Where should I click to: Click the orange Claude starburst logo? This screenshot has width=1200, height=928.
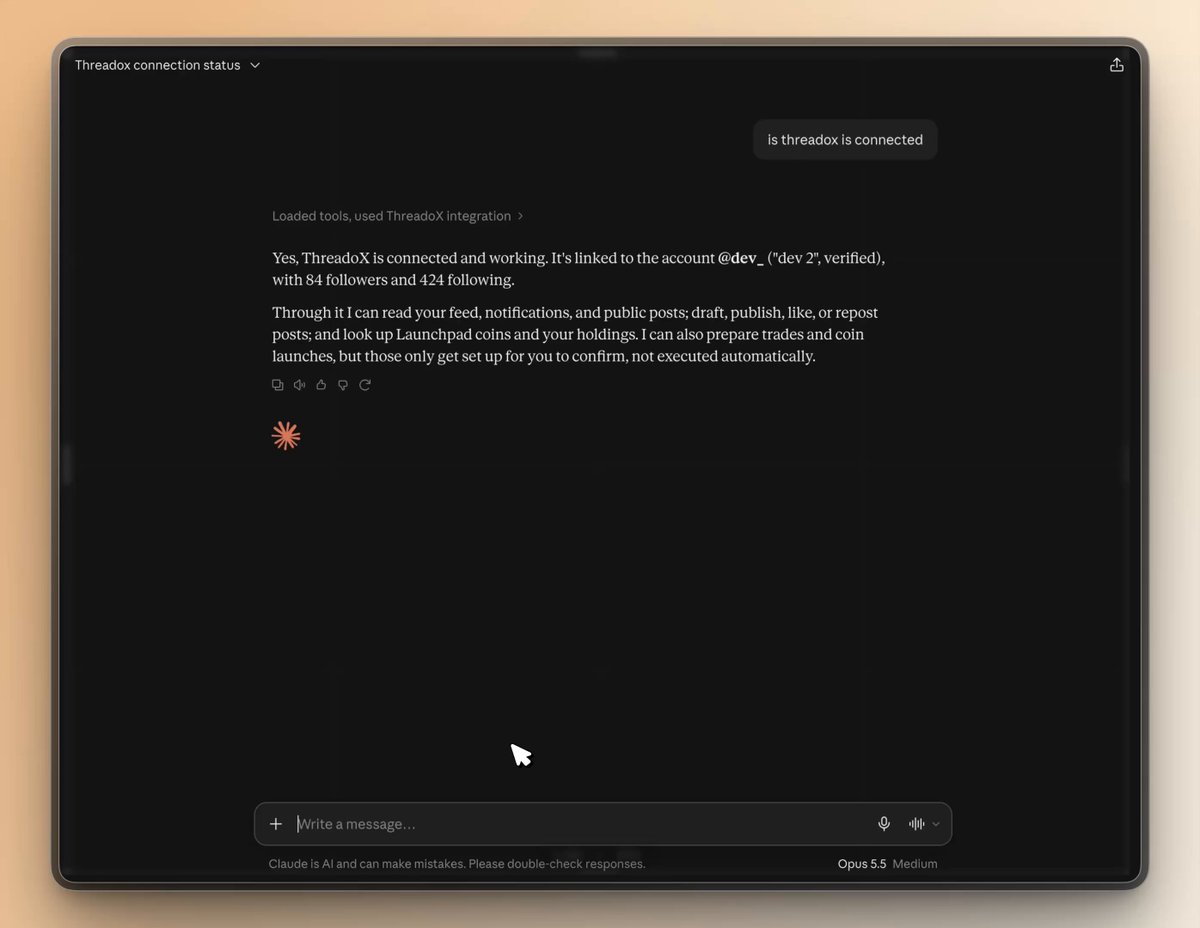click(x=286, y=435)
